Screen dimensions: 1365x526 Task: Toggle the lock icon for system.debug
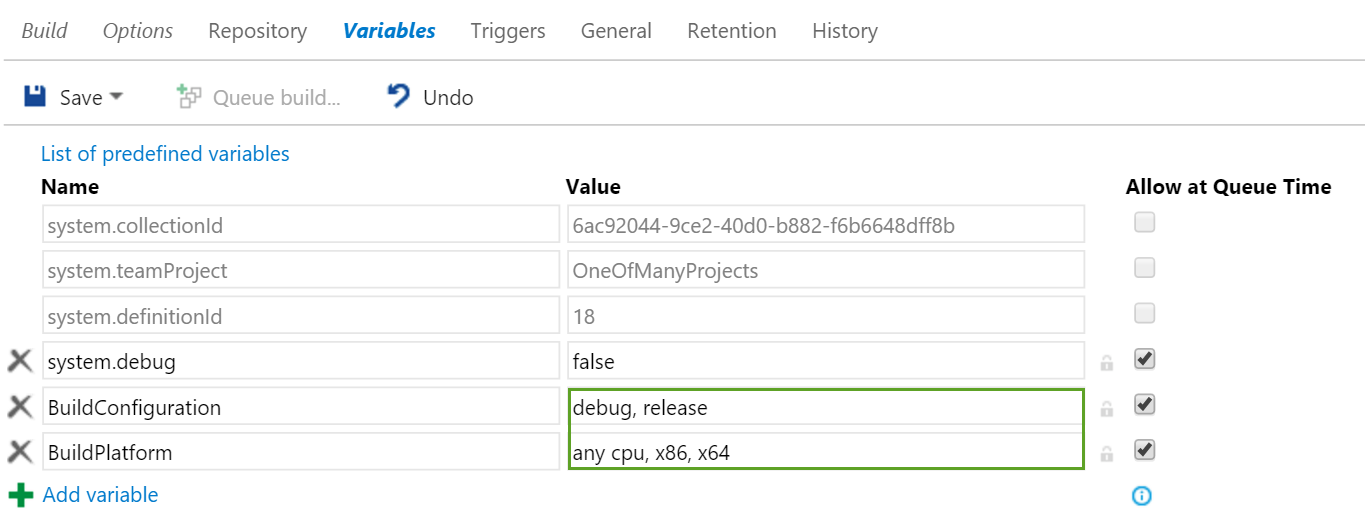pyautogui.click(x=1106, y=362)
